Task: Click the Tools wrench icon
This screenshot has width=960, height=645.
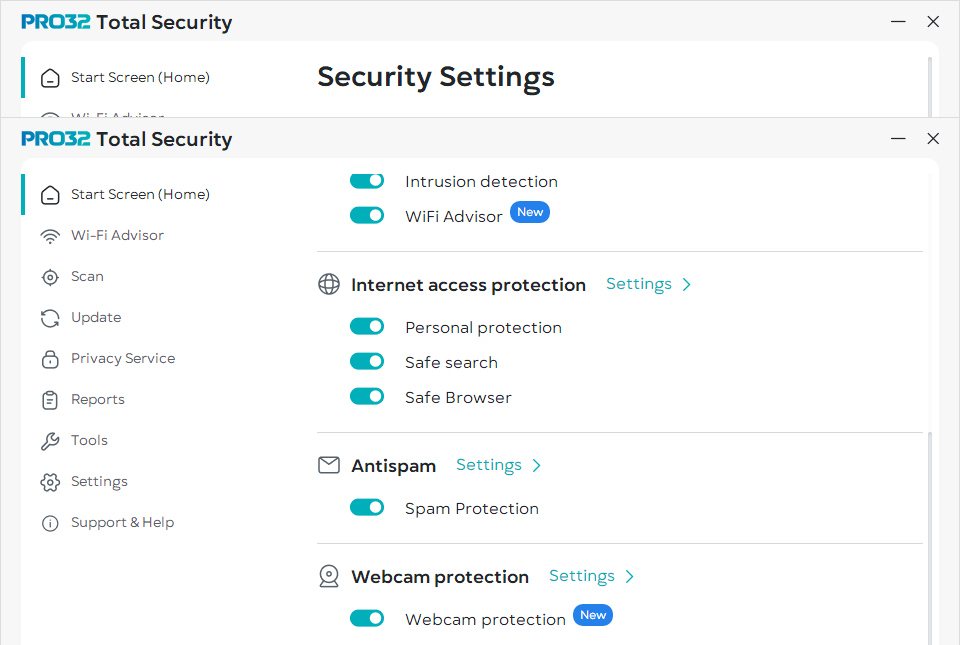Action: pyautogui.click(x=50, y=441)
